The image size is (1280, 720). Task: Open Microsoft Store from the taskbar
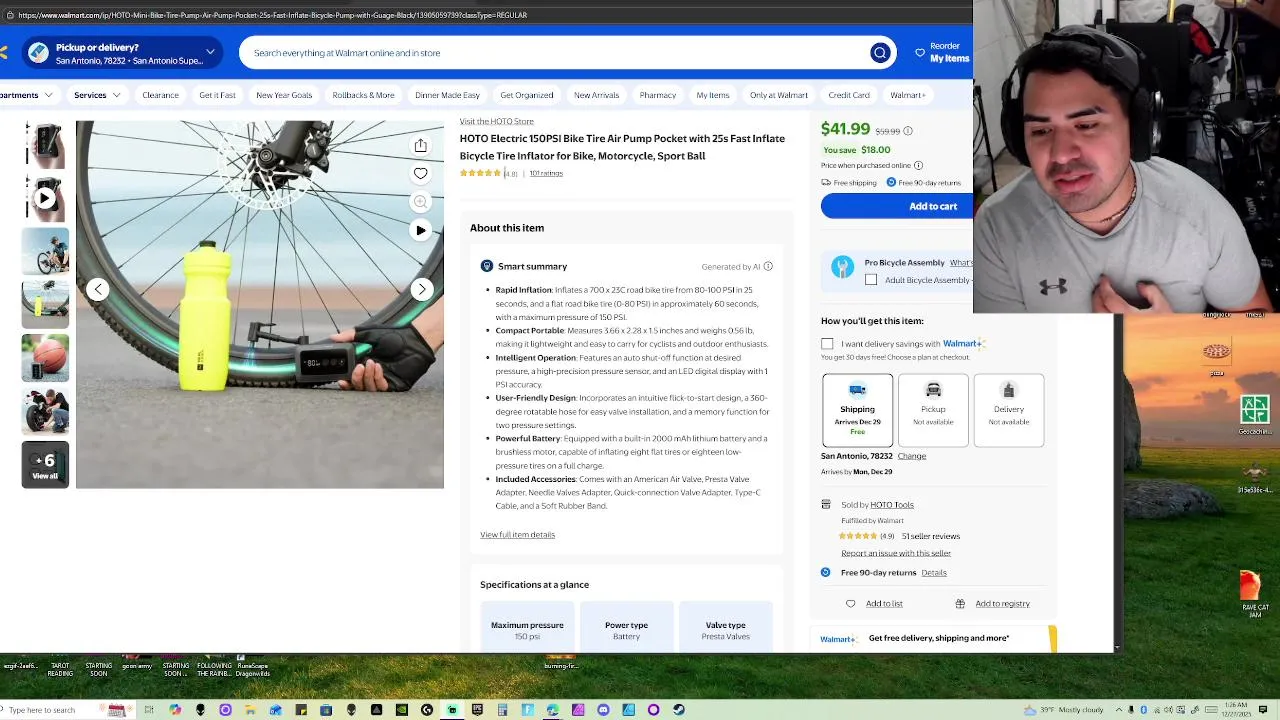(326, 710)
